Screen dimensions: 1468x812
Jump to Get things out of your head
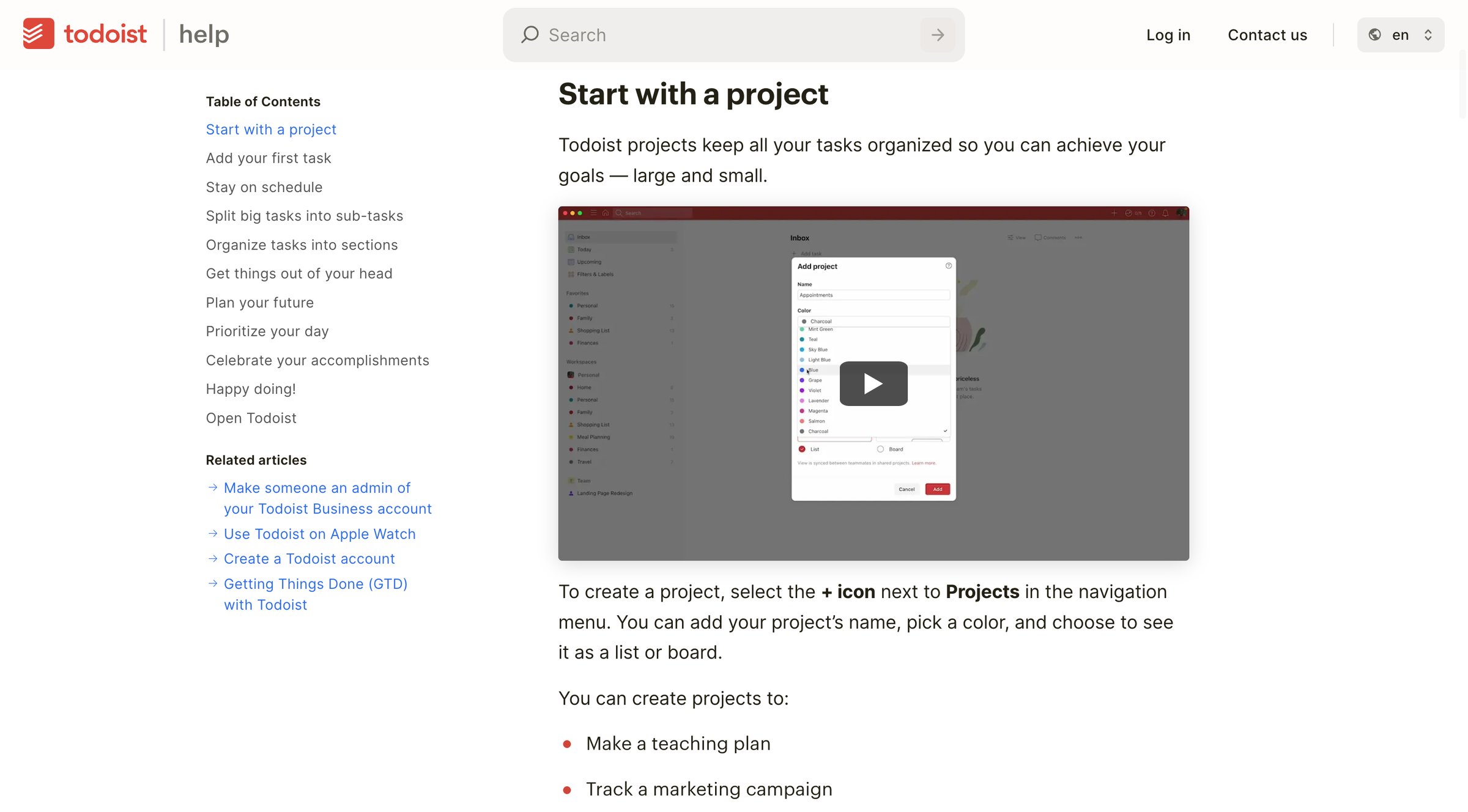pyautogui.click(x=299, y=274)
